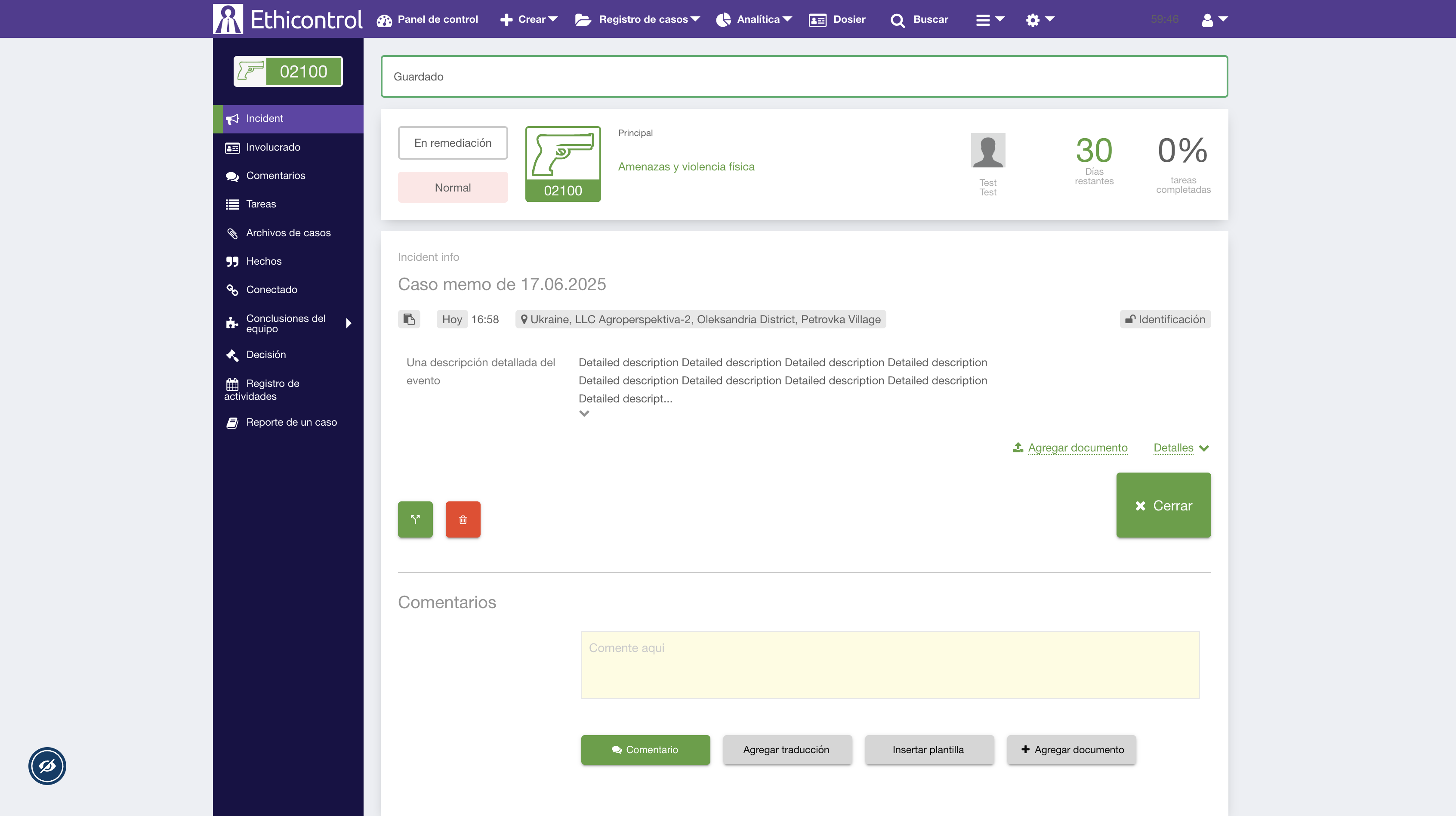
Task: Open Tareas in the sidebar
Action: click(x=261, y=204)
